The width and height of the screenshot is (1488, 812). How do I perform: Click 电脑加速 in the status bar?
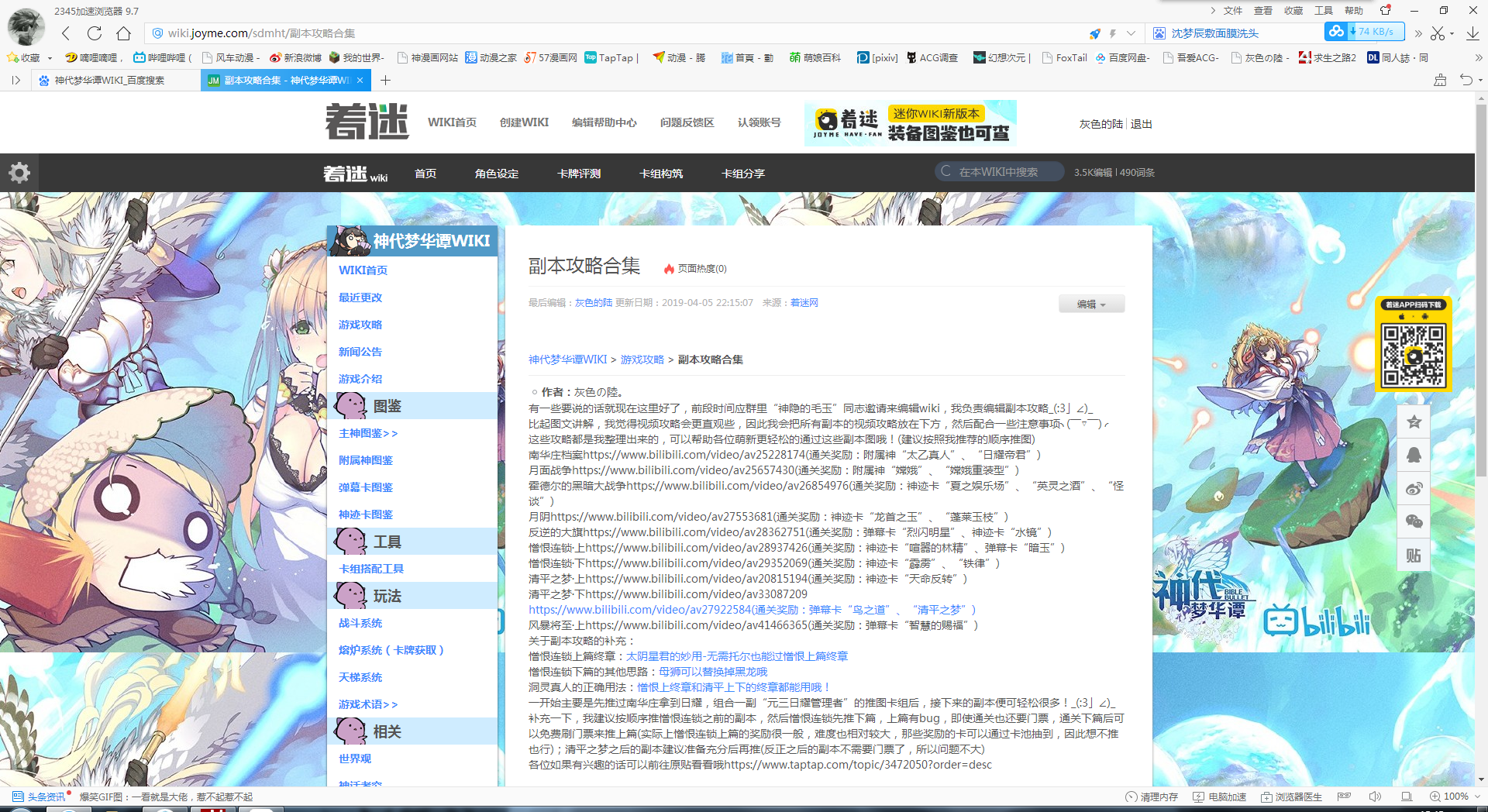(1220, 797)
